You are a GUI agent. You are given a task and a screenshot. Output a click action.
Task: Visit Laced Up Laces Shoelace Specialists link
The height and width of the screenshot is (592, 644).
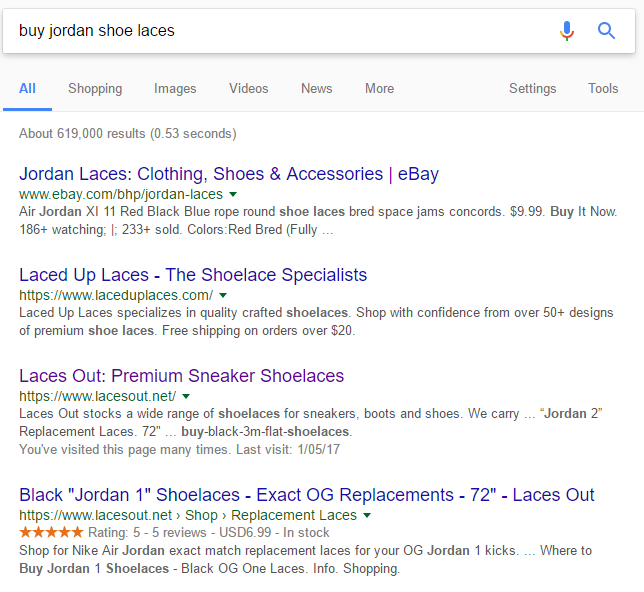coord(193,275)
